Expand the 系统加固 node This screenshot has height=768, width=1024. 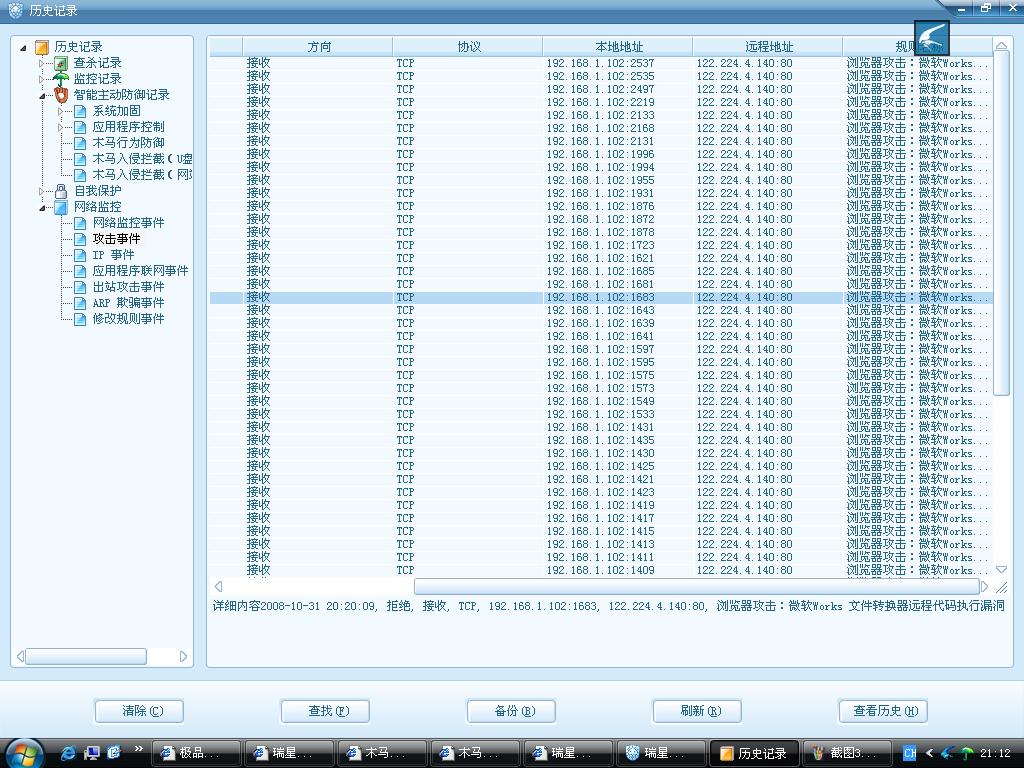(61, 111)
